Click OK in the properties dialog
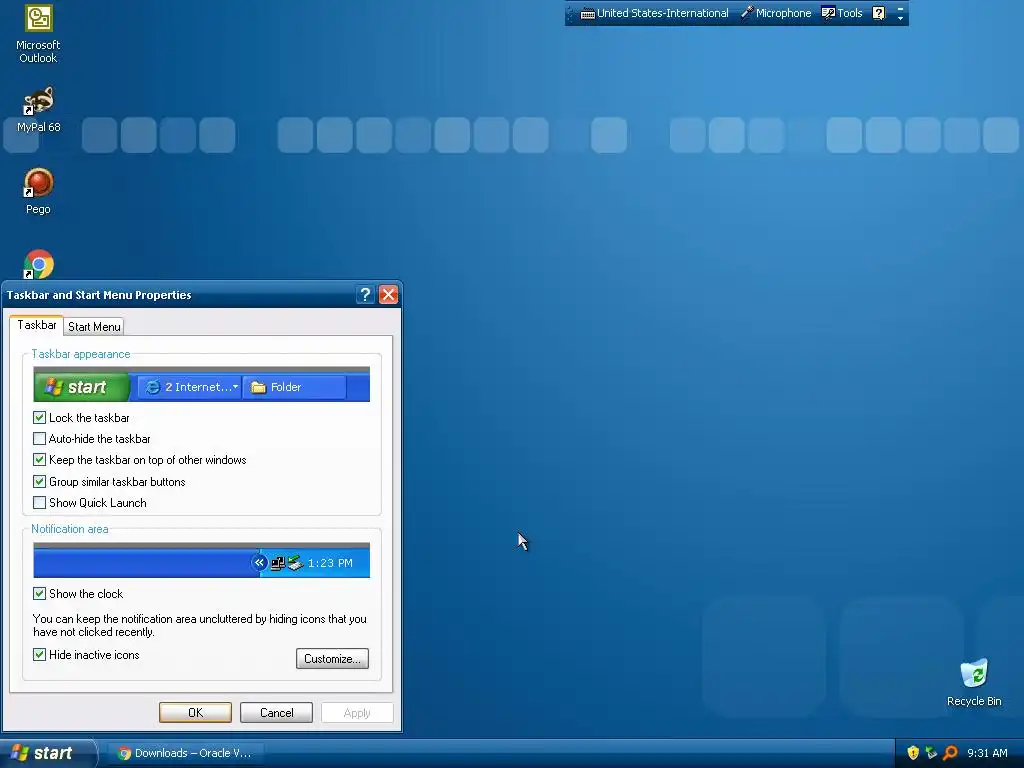This screenshot has height=768, width=1024. (195, 712)
